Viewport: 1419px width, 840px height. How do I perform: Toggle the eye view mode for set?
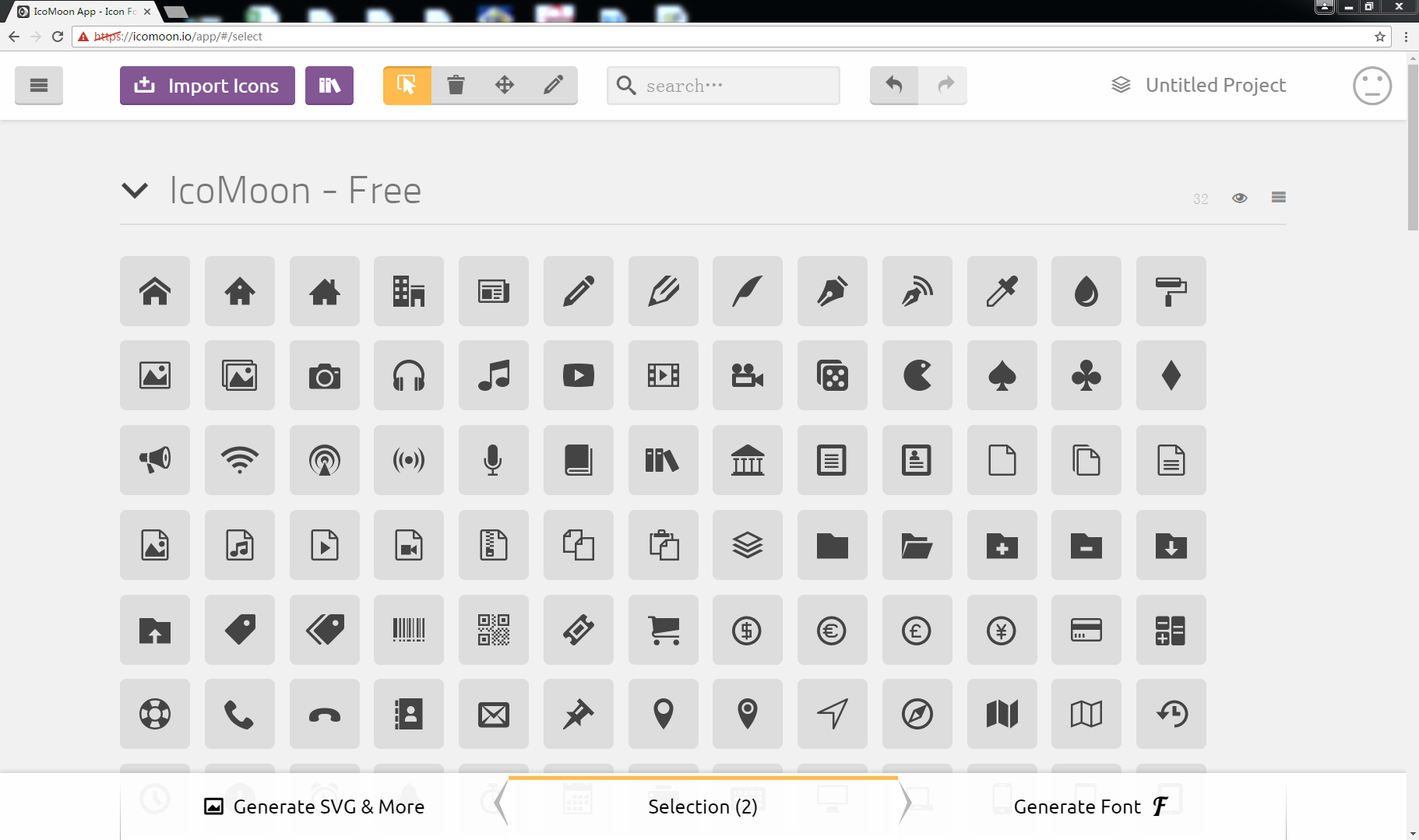[x=1240, y=198]
